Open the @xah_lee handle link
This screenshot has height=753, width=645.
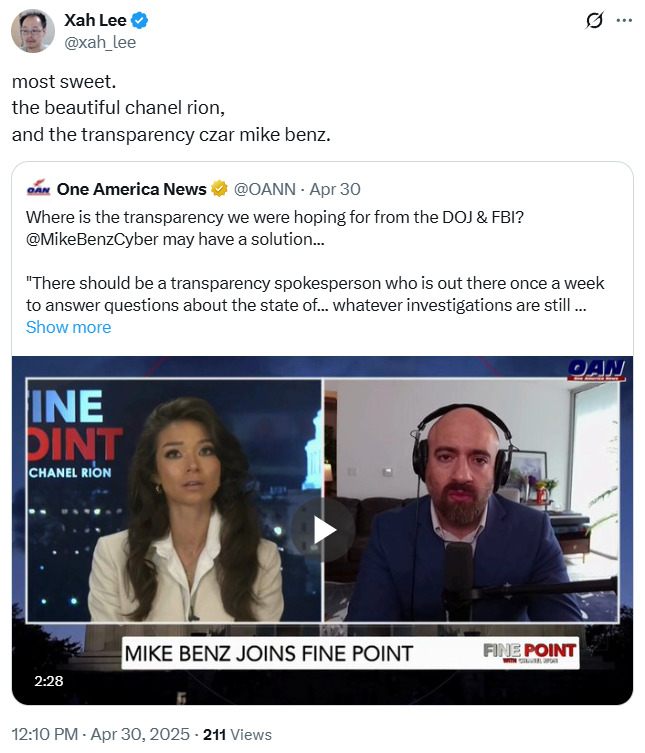pos(100,42)
